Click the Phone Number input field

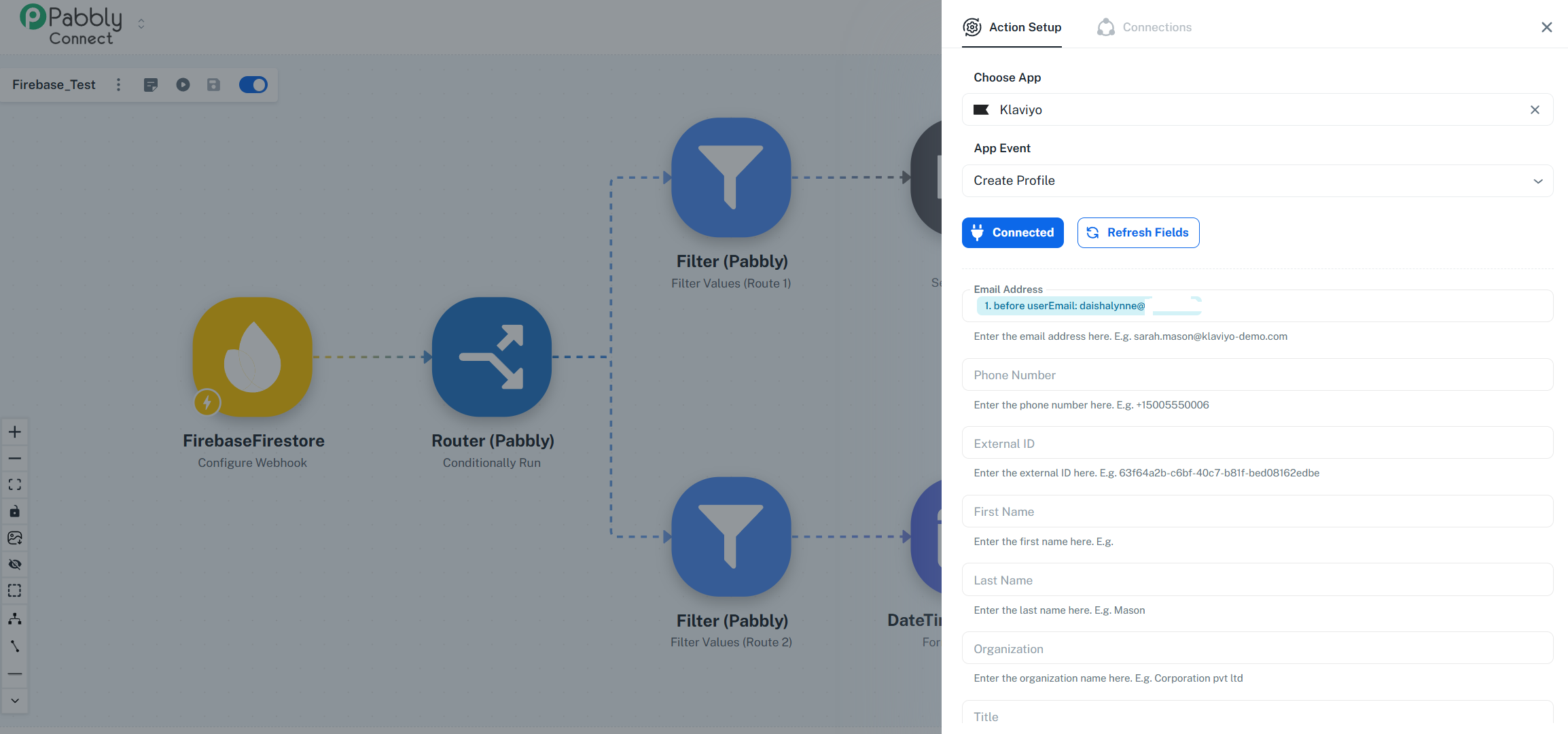click(1258, 374)
